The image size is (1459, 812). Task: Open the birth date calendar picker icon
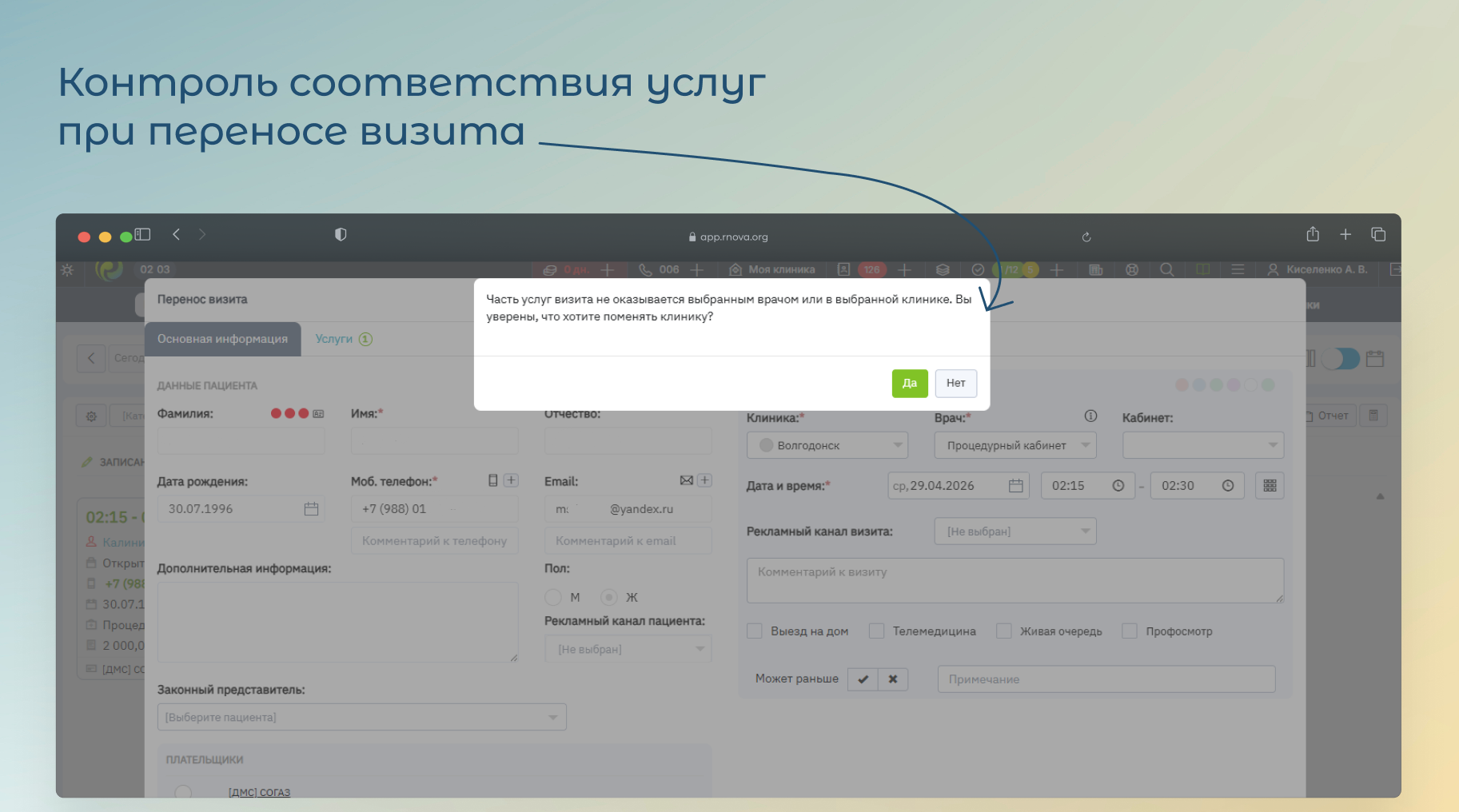tap(311, 509)
